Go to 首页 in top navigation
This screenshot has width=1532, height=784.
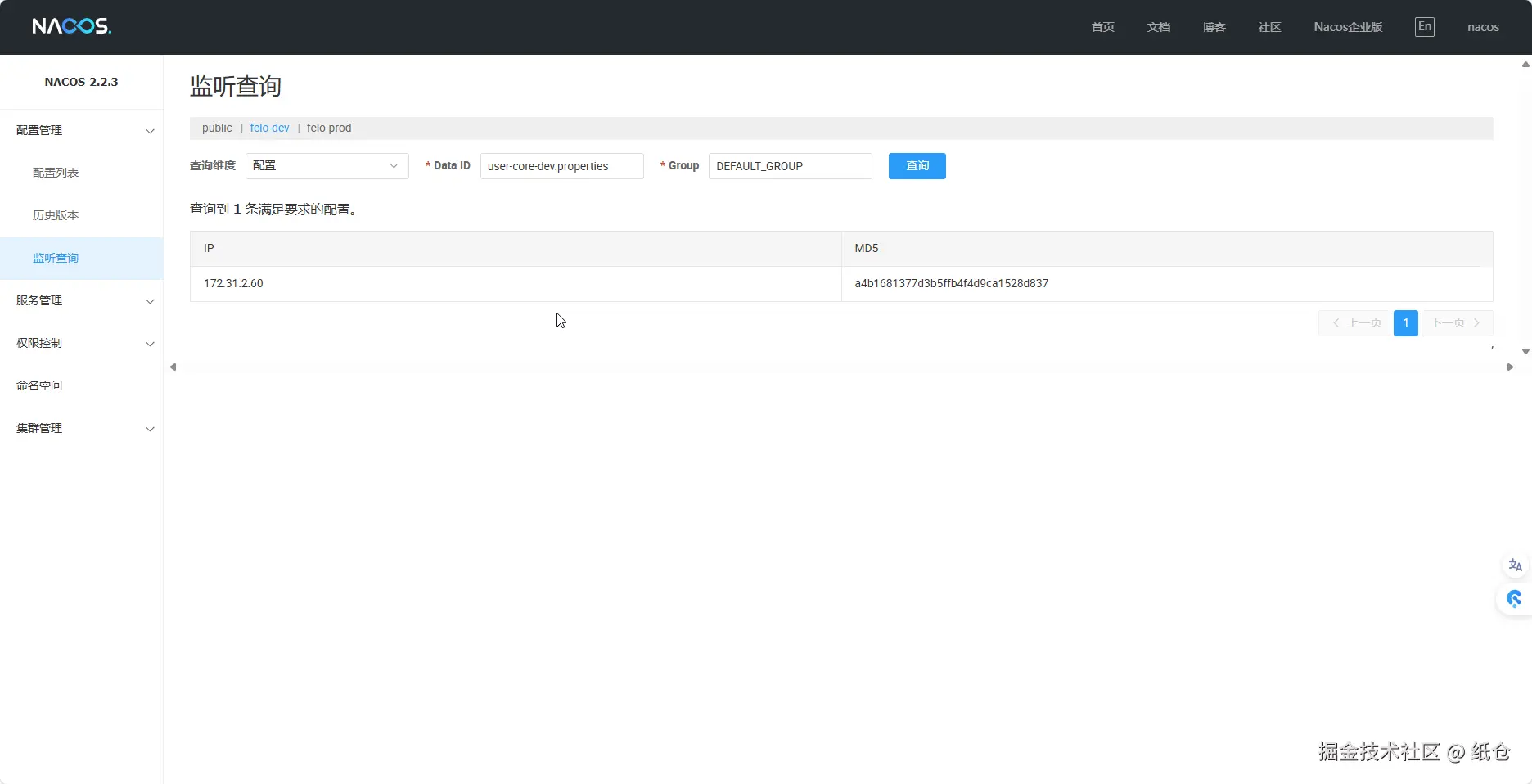pos(1102,27)
